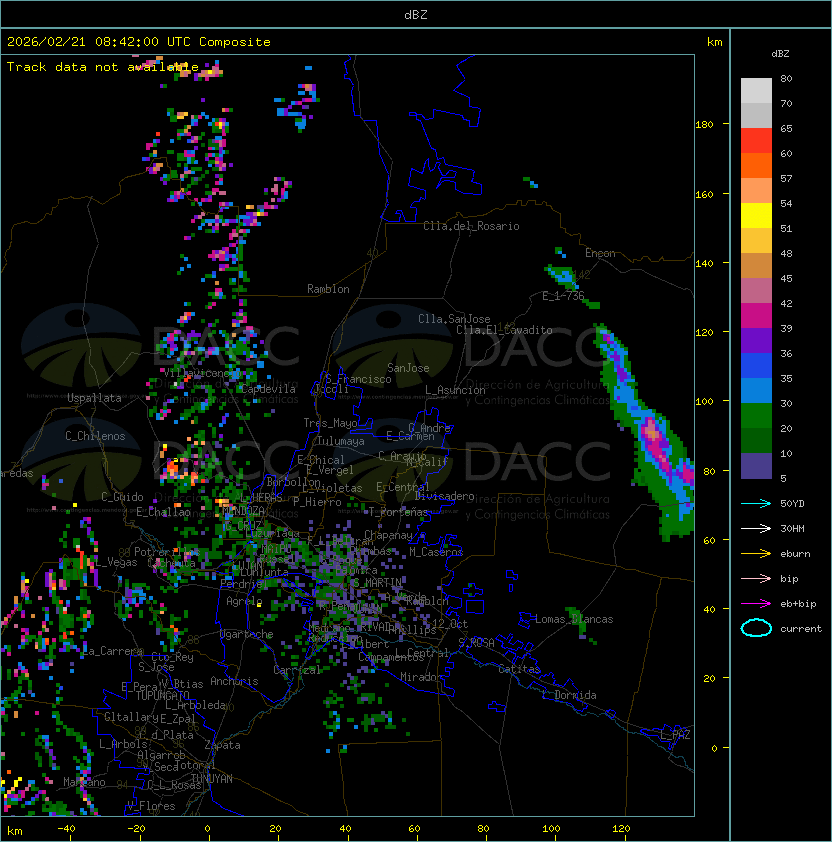
Task: Click the '120' tick on the horizontal km axis
Action: pos(621,829)
